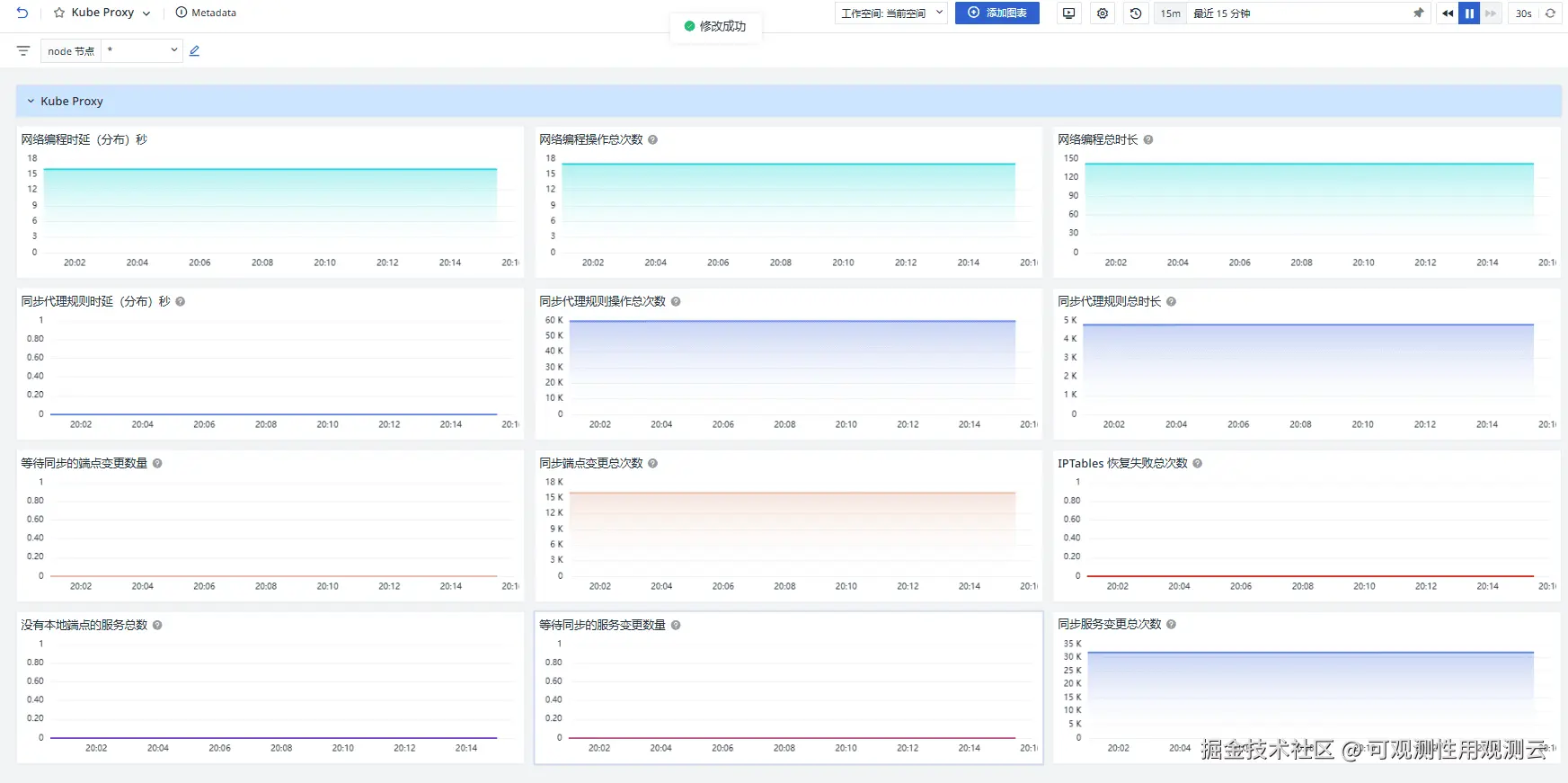The height and width of the screenshot is (783, 1568).
Task: Favorite the Kube Proxy dashboard with the star
Action: pyautogui.click(x=59, y=13)
